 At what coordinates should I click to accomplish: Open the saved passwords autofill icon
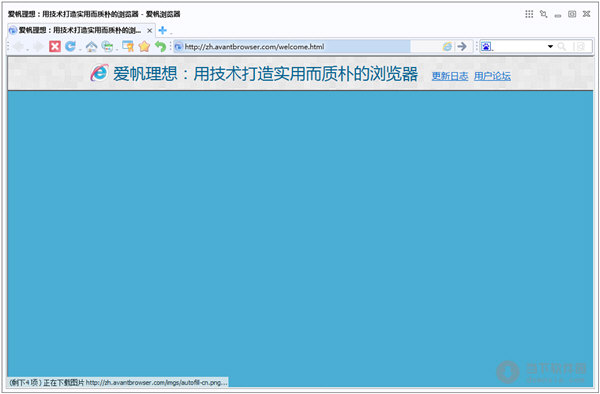coord(128,47)
